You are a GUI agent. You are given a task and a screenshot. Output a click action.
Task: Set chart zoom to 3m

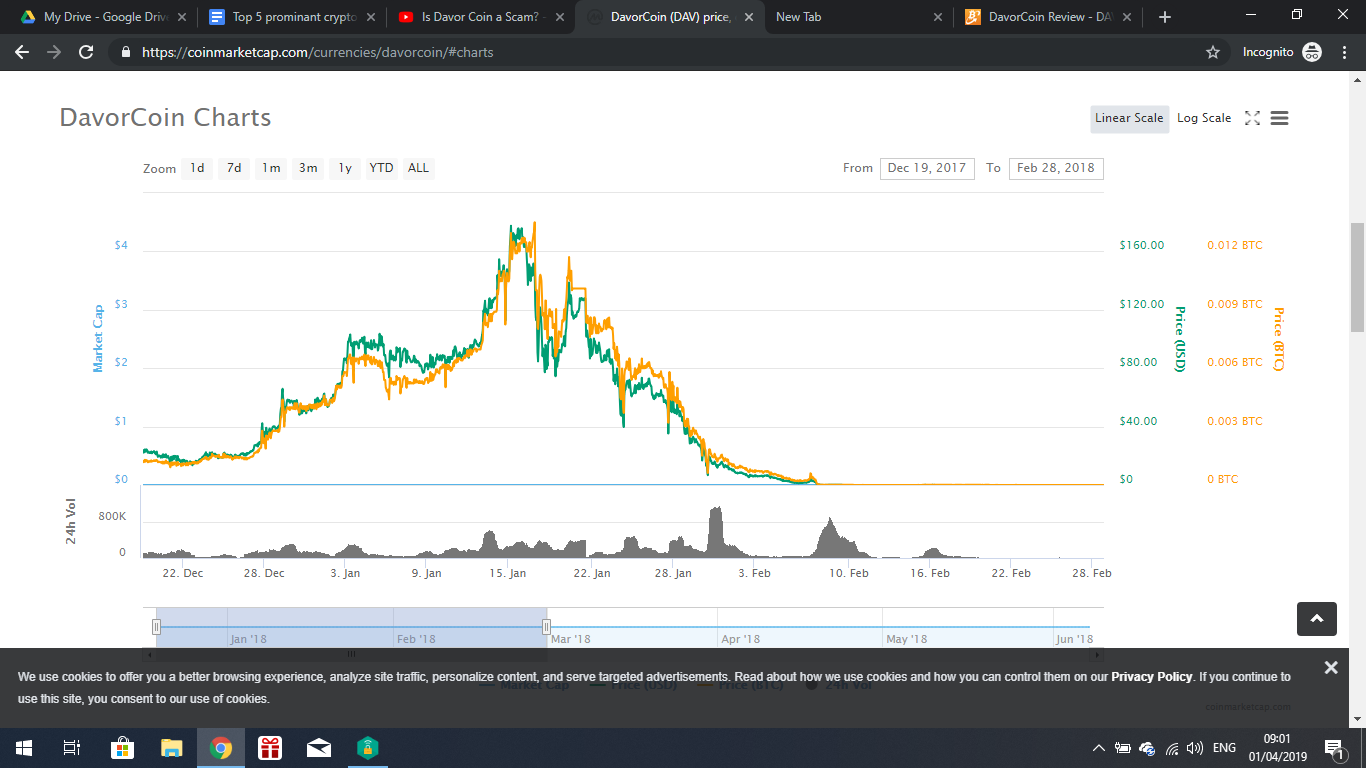click(x=308, y=168)
